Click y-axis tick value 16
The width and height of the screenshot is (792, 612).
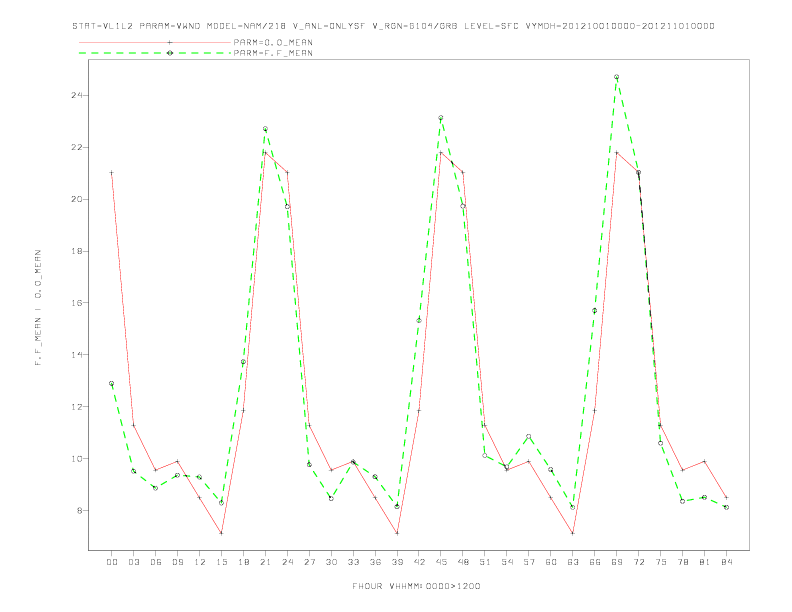[77, 302]
